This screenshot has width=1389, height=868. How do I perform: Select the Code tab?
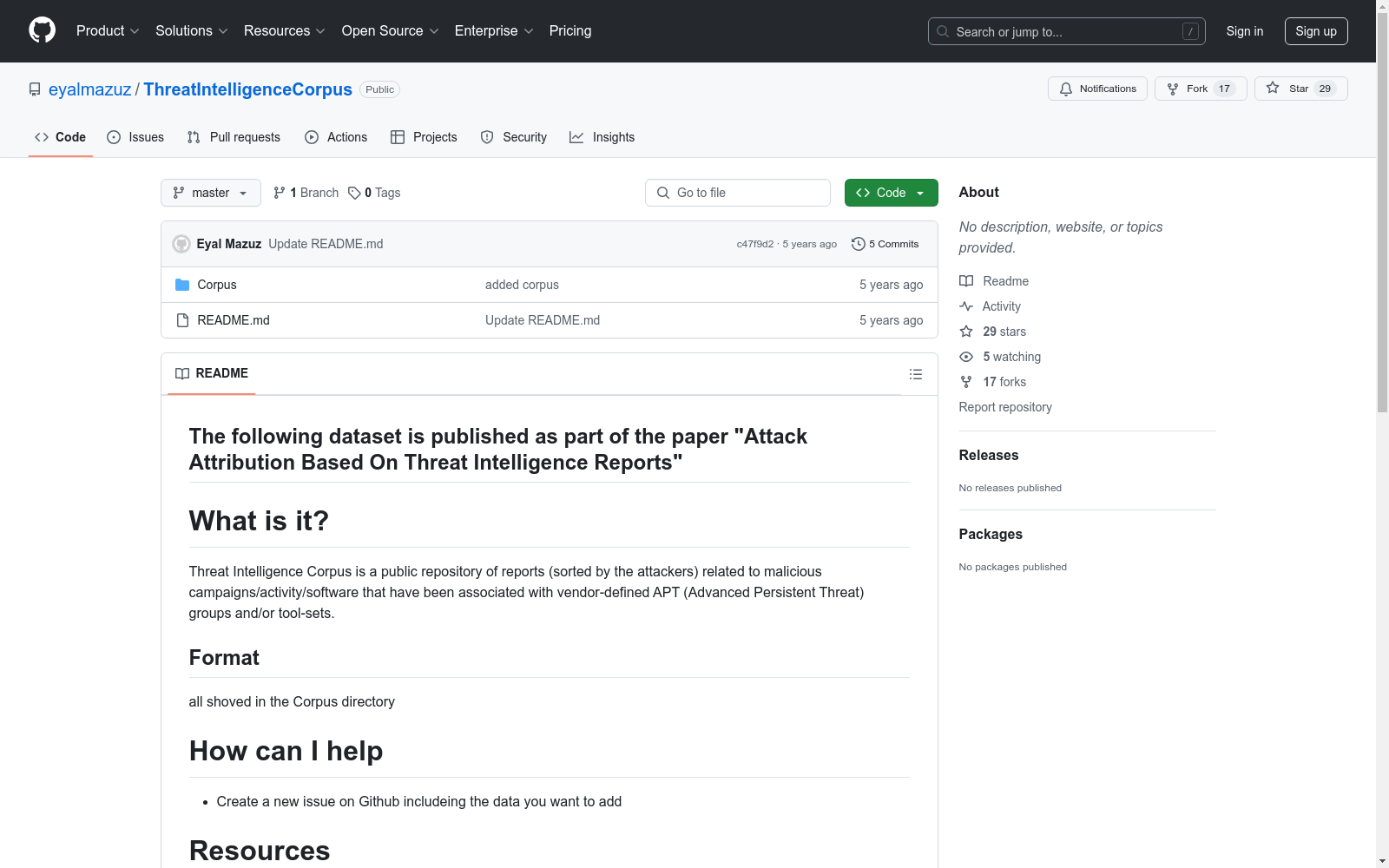point(61,137)
